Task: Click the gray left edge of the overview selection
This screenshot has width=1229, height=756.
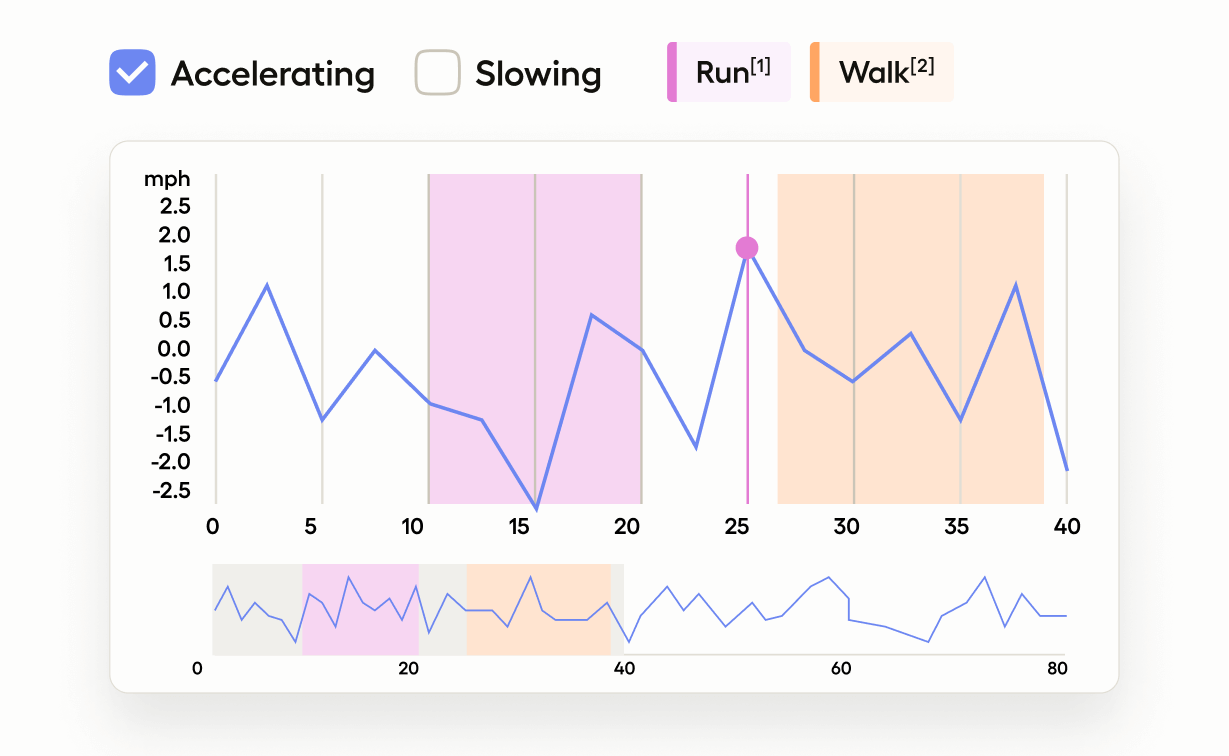Action: pyautogui.click(x=214, y=610)
